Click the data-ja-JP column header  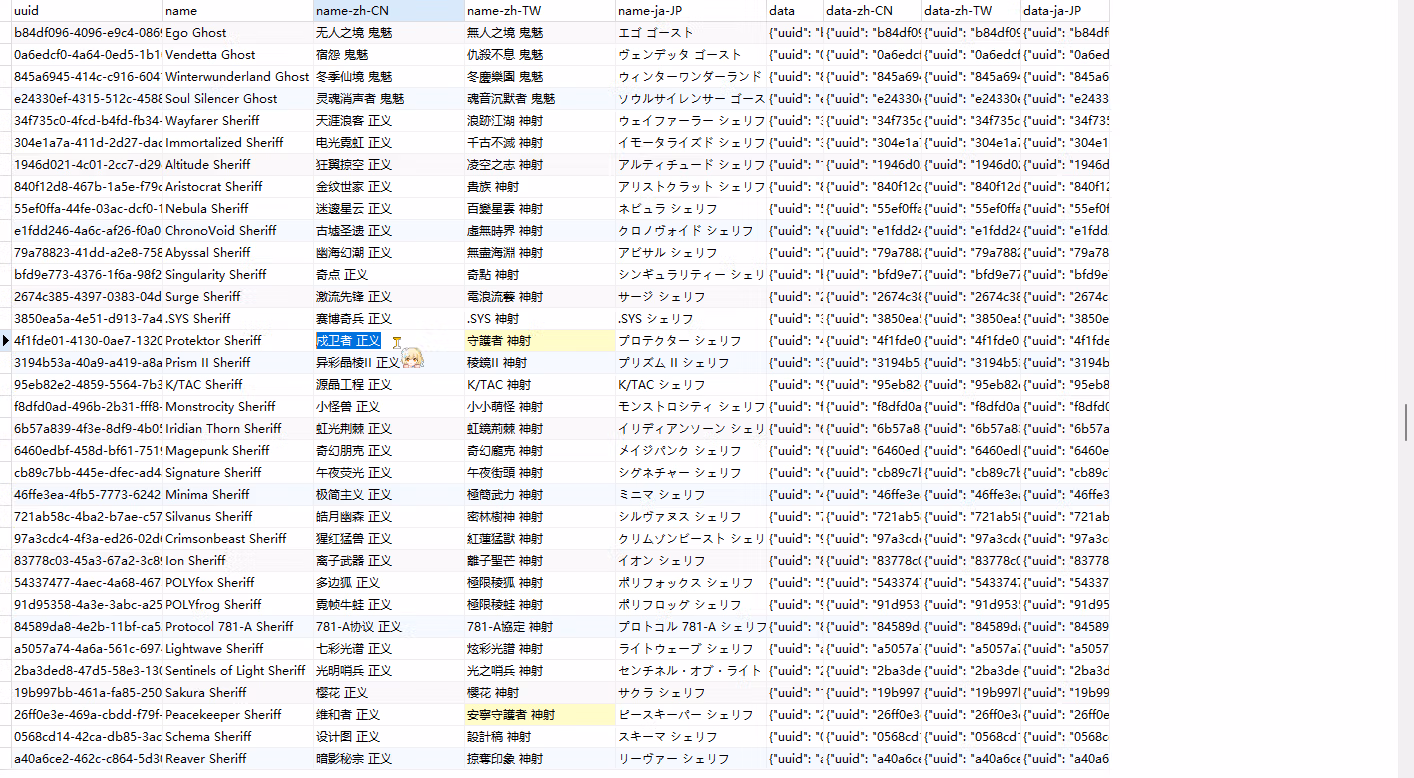[x=1065, y=11]
